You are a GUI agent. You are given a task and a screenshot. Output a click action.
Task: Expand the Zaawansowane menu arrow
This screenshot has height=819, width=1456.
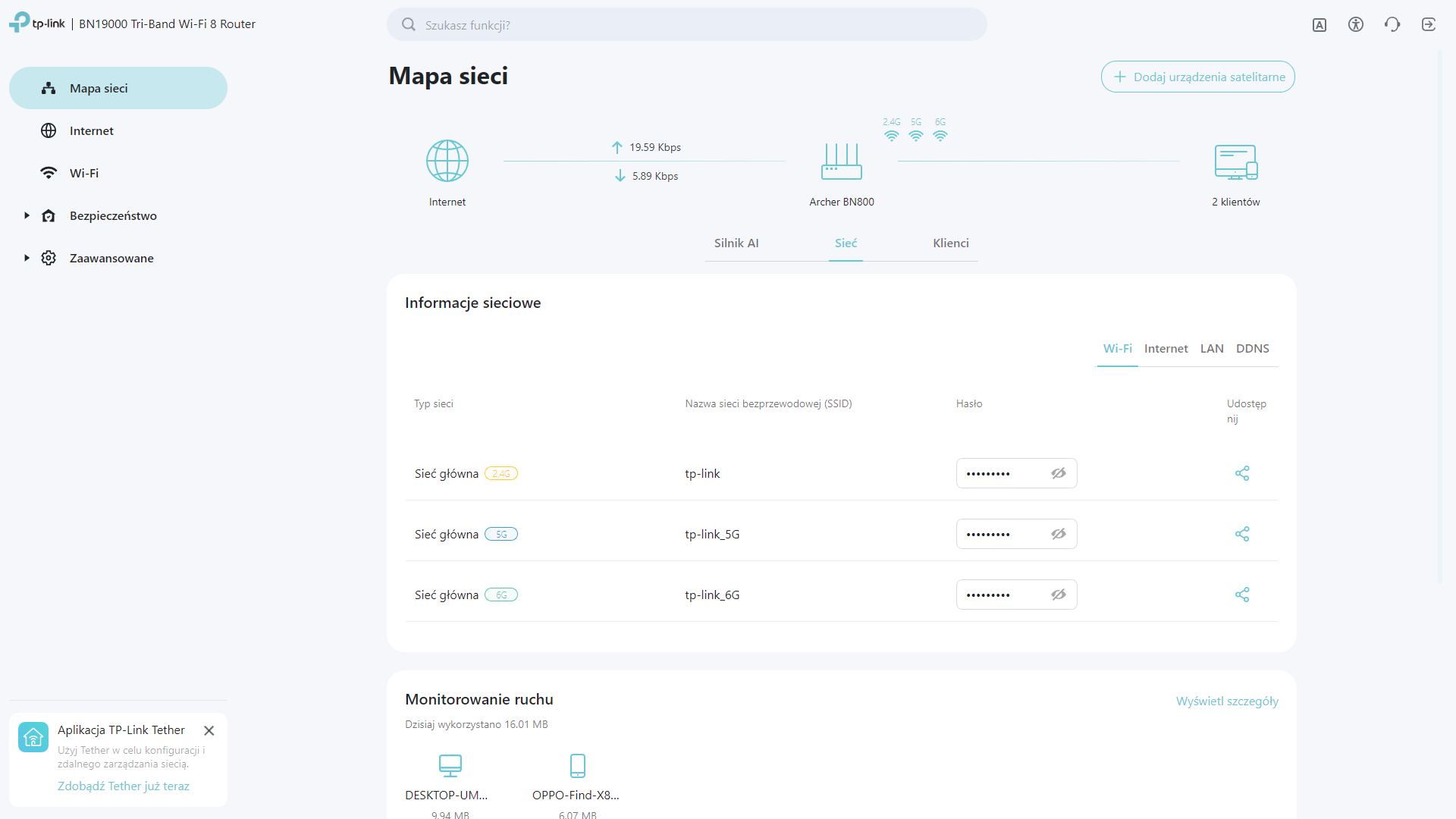pyautogui.click(x=27, y=258)
